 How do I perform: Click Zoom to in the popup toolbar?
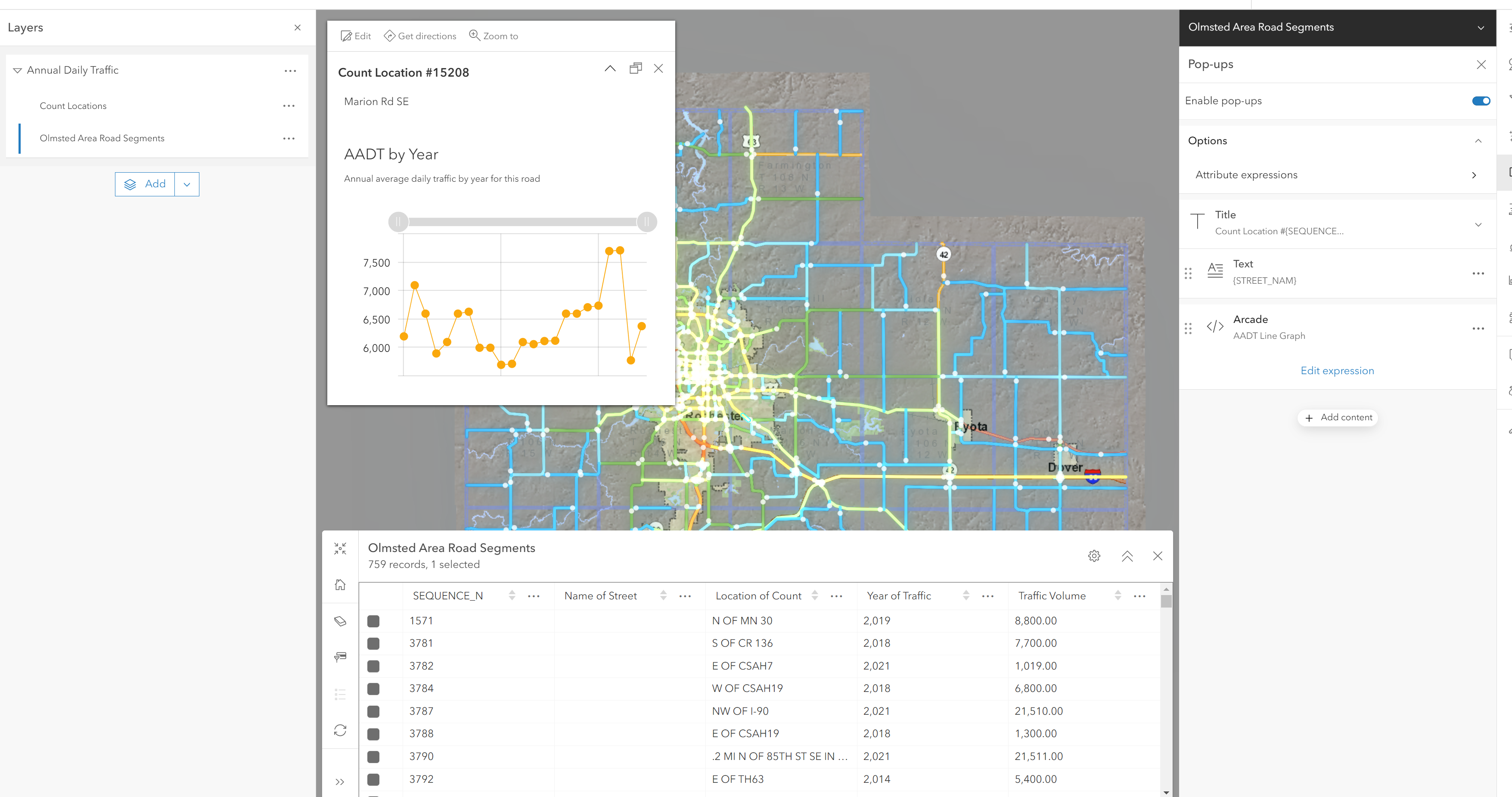tap(494, 36)
